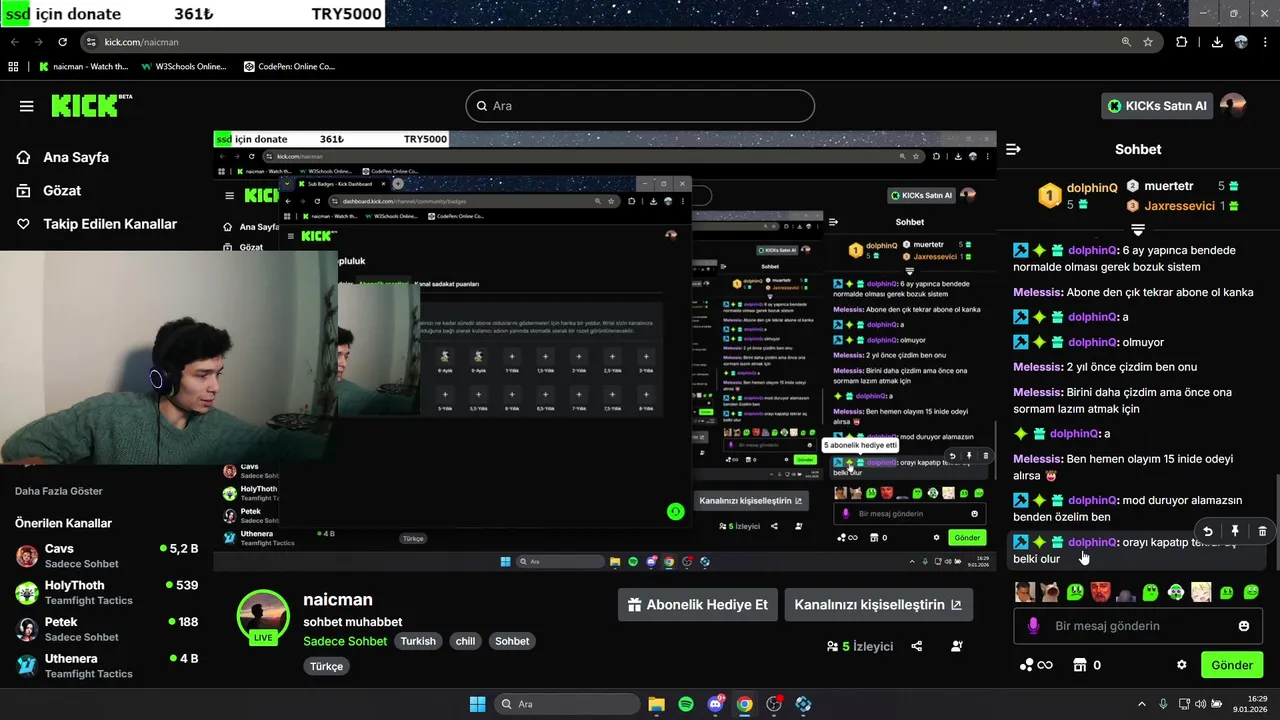Click the Windows Start button
The image size is (1280, 720).
click(477, 704)
